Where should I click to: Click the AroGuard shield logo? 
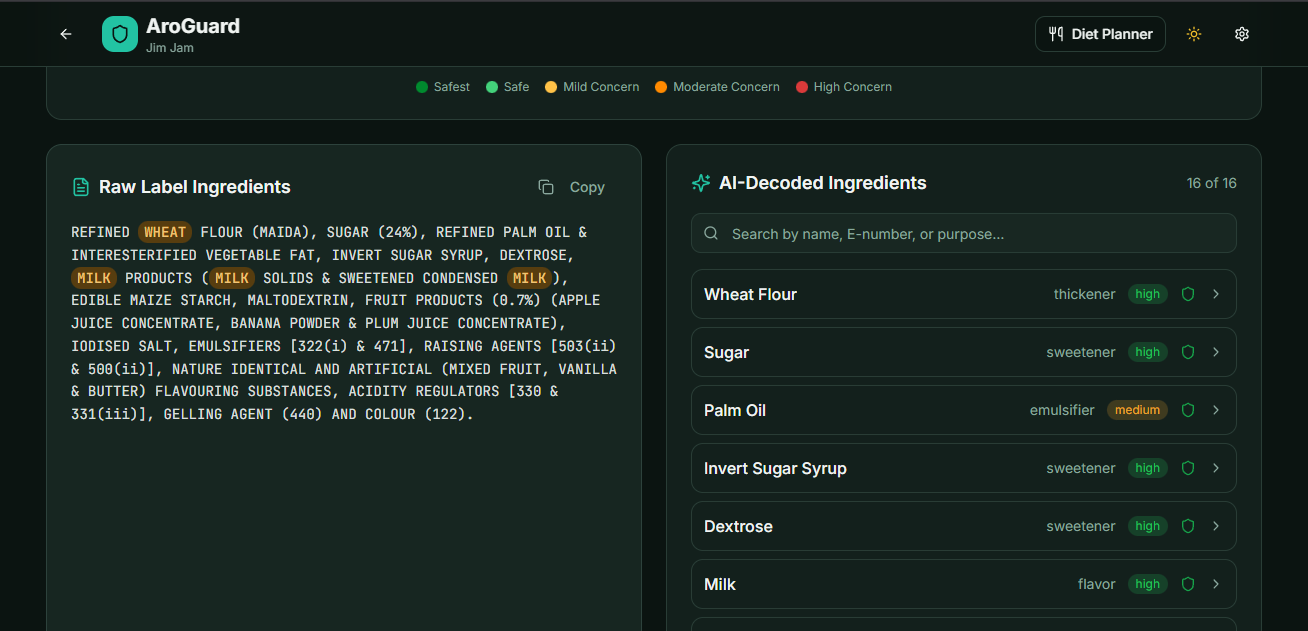[119, 33]
